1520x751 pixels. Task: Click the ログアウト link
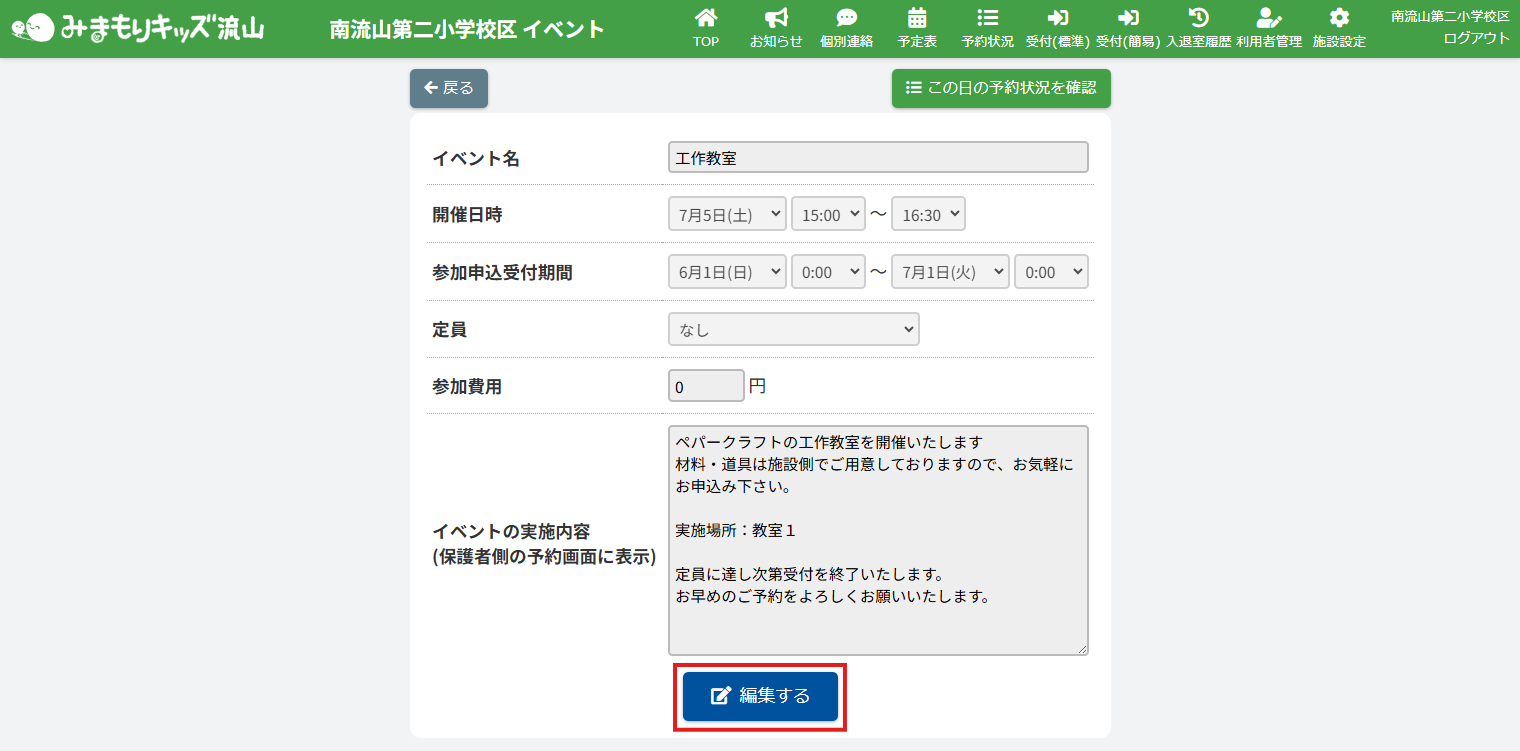[x=1476, y=38]
